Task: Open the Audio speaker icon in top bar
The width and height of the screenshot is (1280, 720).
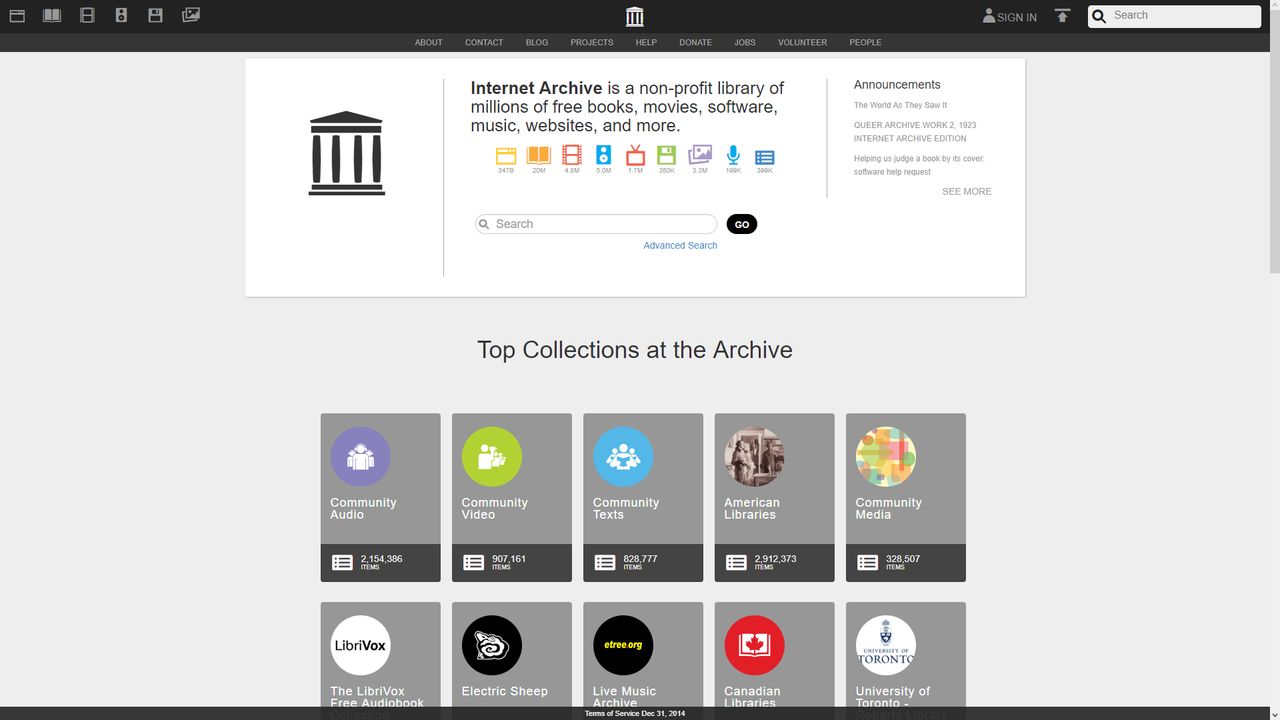Action: [x=121, y=16]
